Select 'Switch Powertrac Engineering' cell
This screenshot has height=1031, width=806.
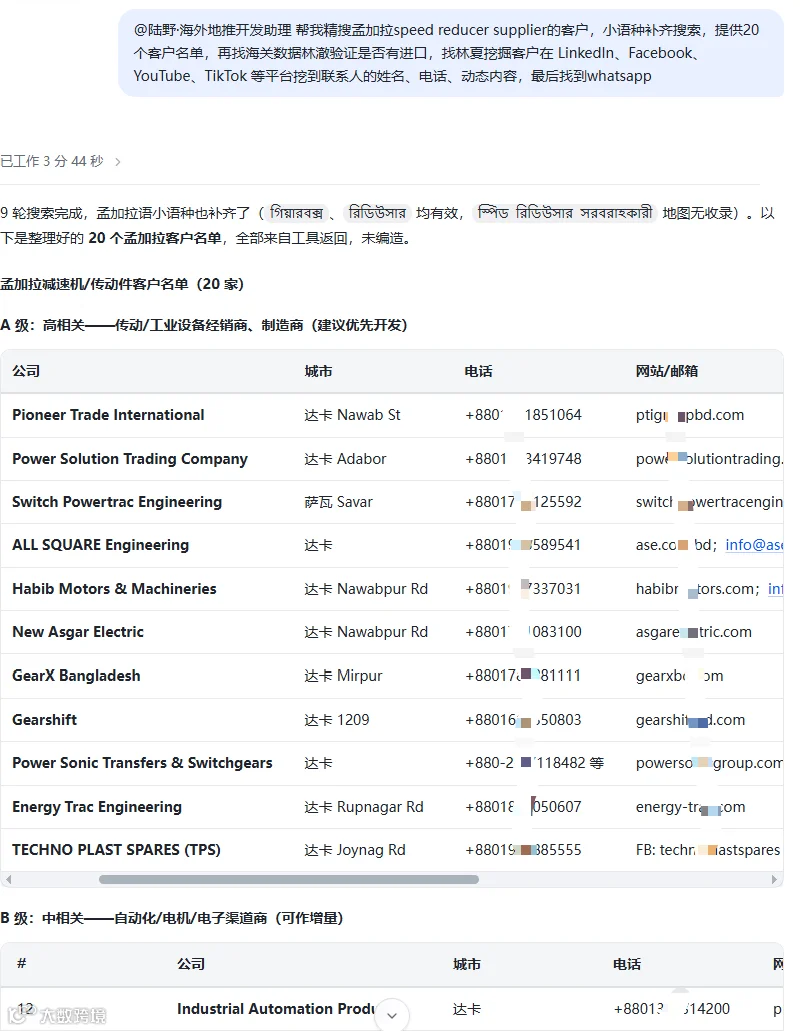tap(117, 502)
